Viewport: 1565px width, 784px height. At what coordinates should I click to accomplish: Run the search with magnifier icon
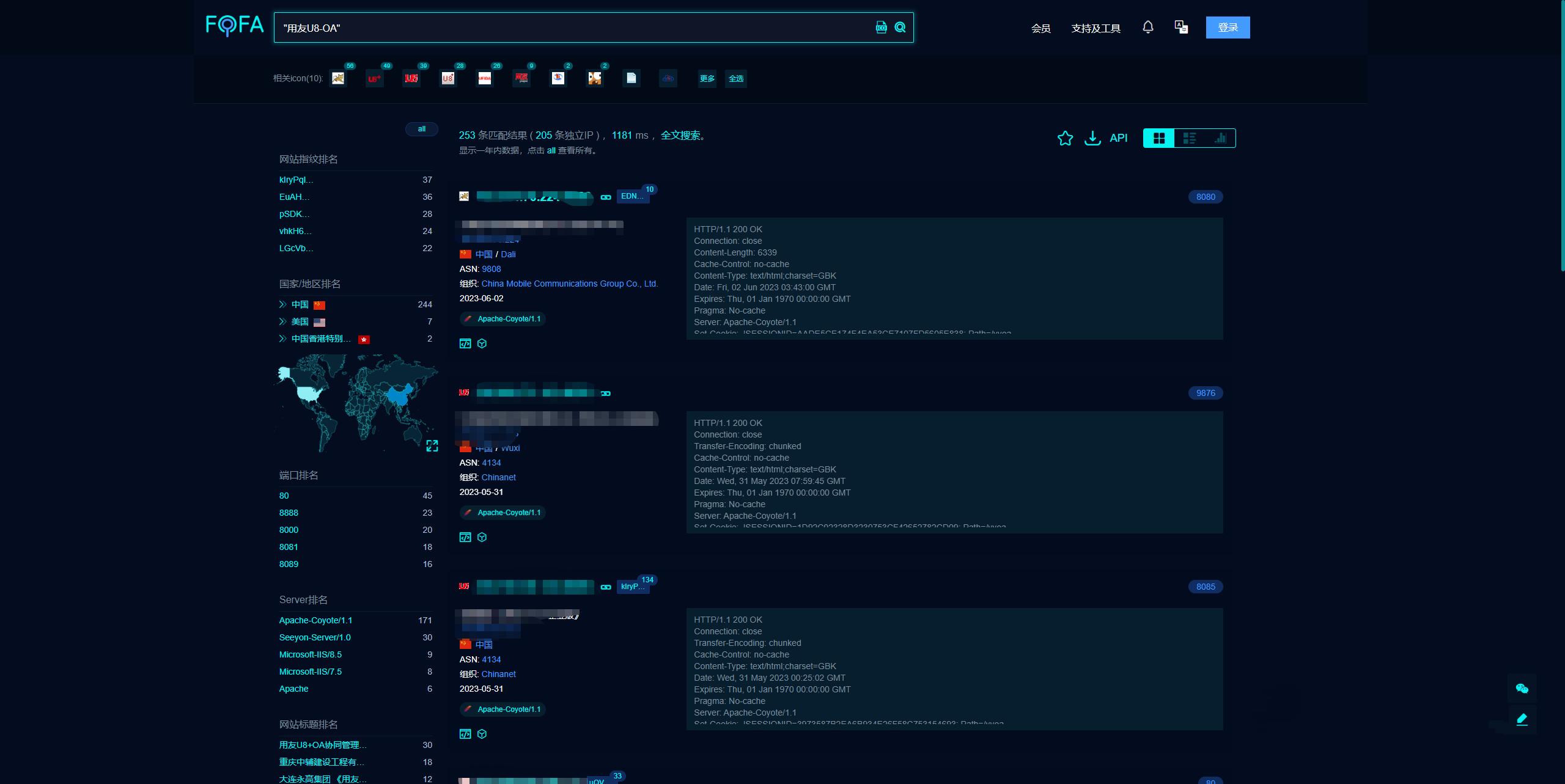pos(900,27)
